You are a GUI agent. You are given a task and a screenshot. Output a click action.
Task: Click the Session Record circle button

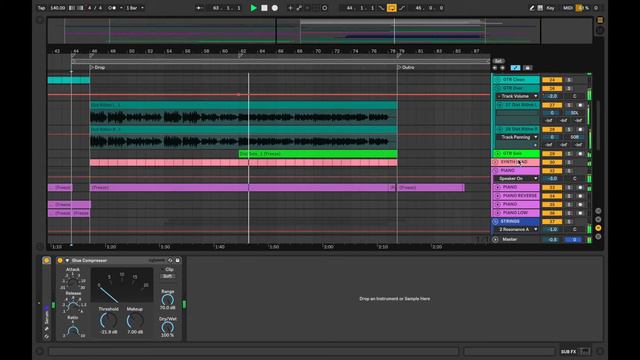[x=324, y=8]
